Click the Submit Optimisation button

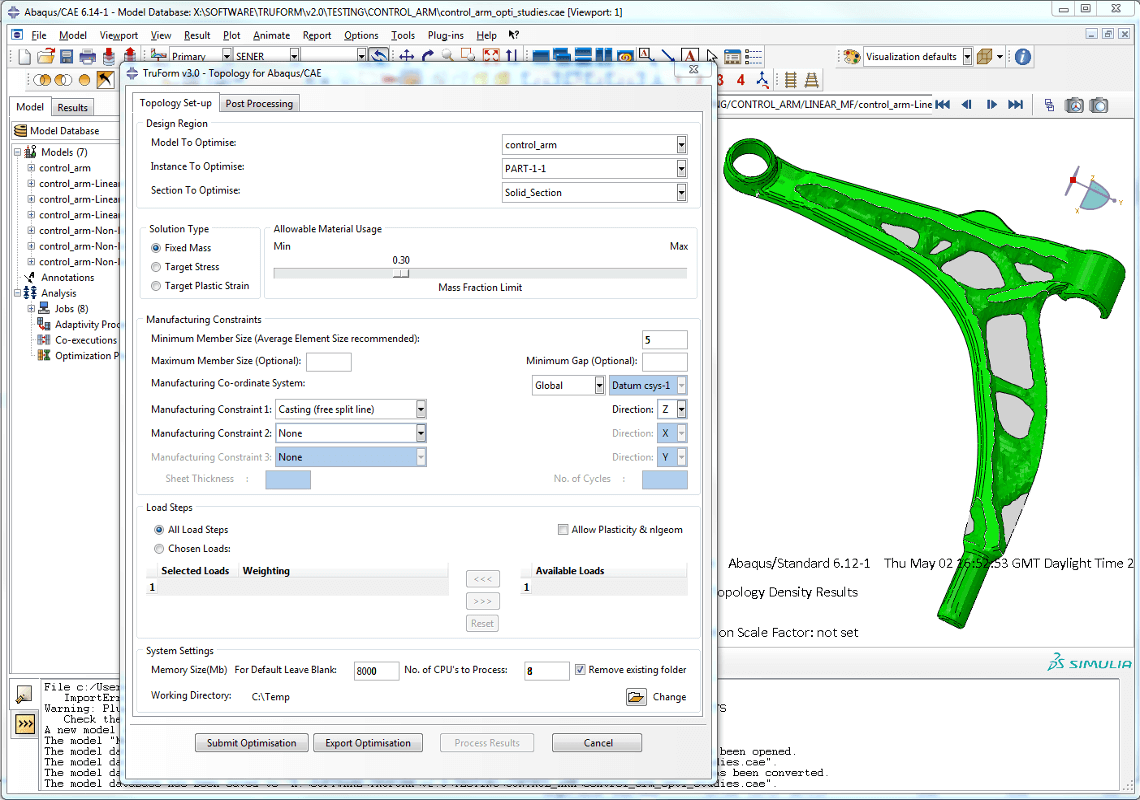[x=251, y=743]
